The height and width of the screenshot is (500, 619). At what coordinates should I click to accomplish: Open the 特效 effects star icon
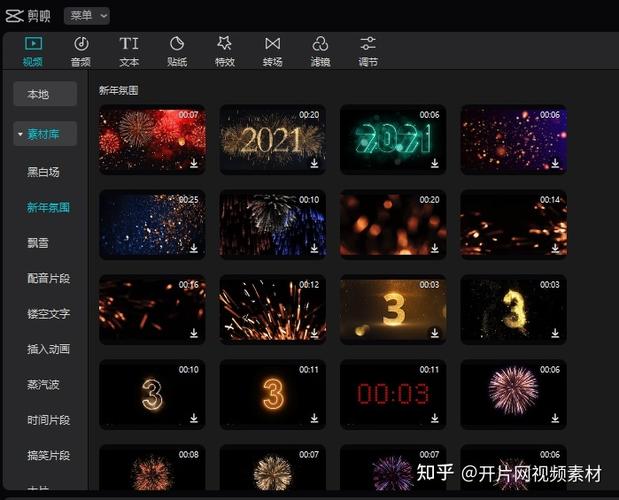[225, 43]
